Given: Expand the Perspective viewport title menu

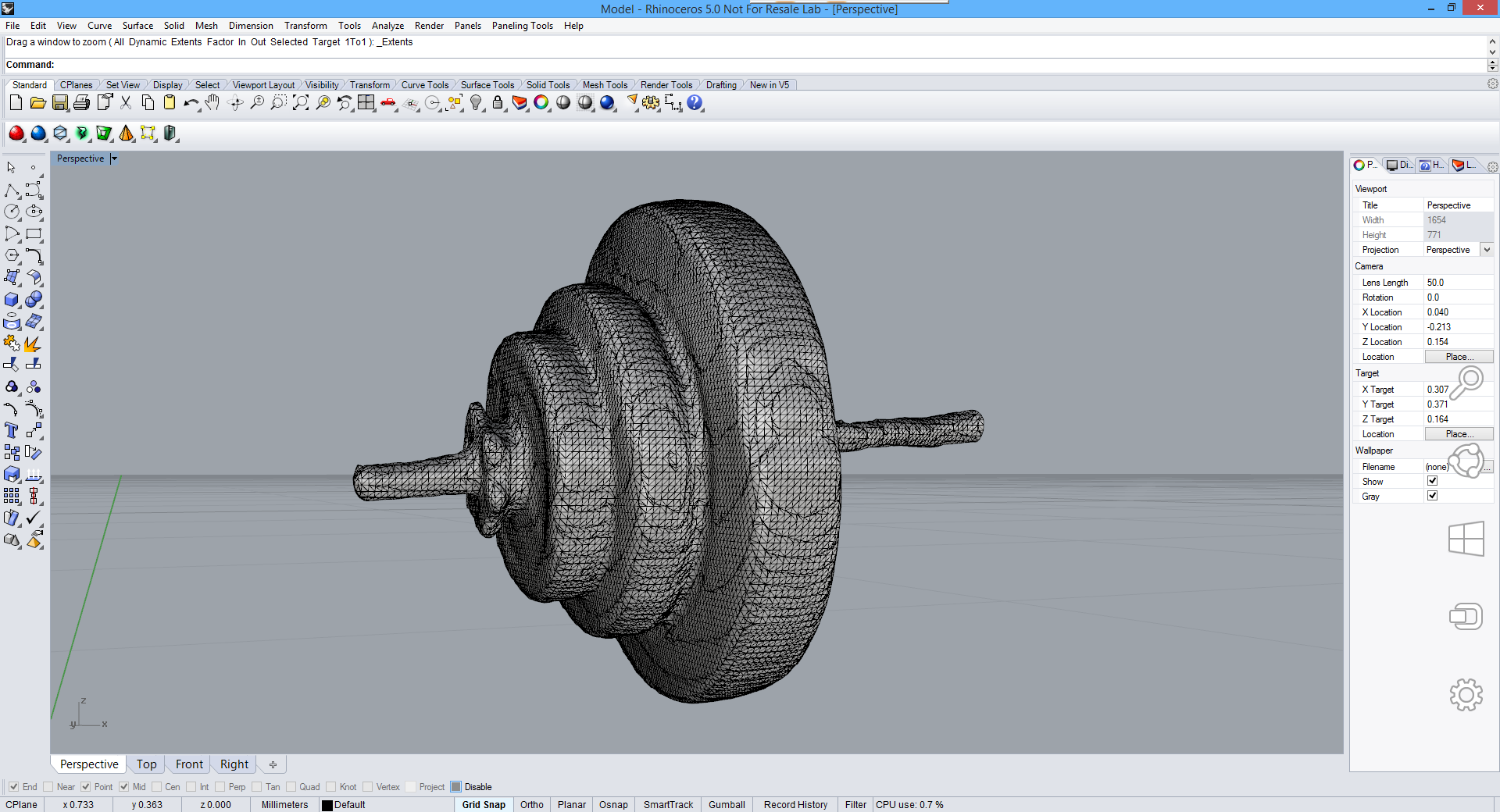Looking at the screenshot, I should pyautogui.click(x=114, y=158).
